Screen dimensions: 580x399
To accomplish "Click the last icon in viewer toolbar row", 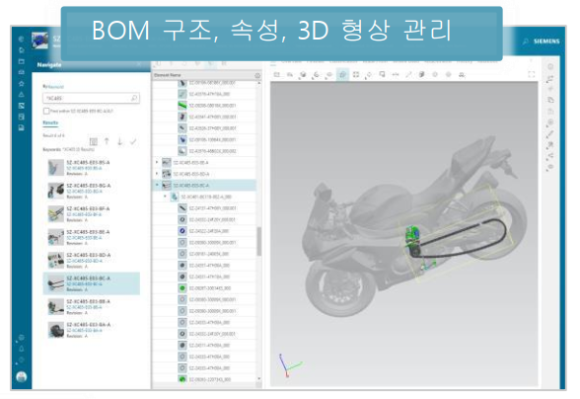I will coord(462,75).
